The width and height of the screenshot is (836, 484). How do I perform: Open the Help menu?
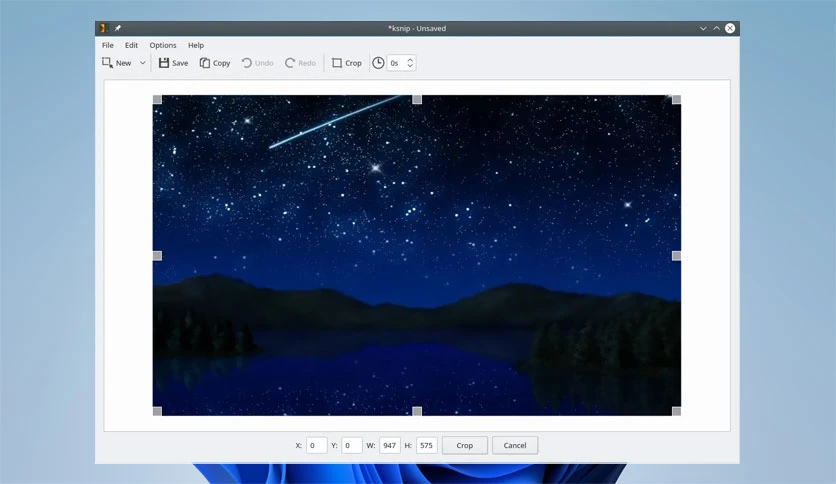(196, 45)
